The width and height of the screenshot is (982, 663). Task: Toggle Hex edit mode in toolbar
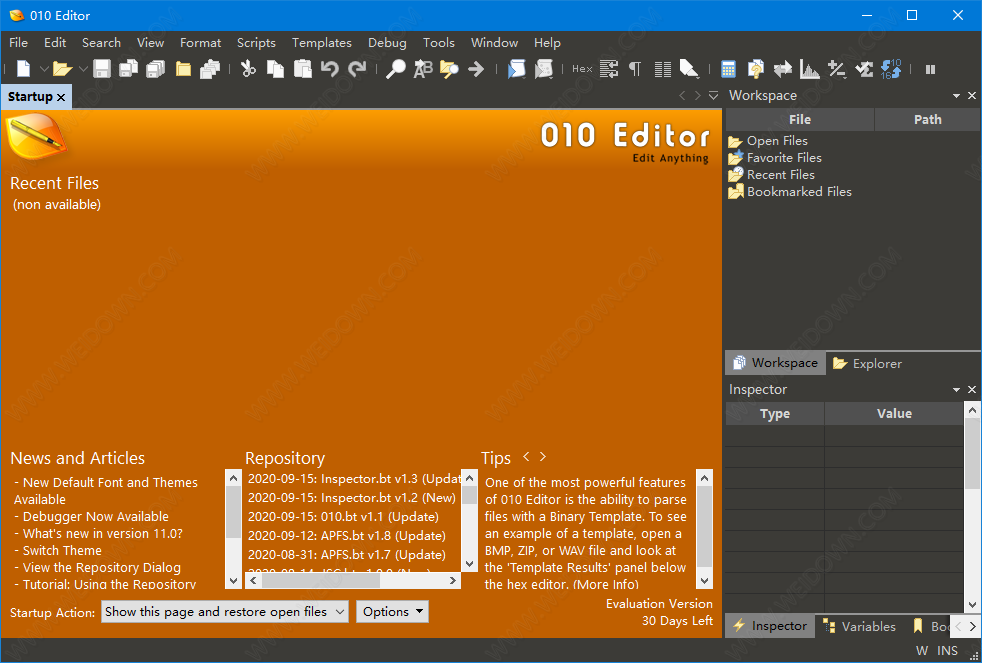tap(582, 69)
